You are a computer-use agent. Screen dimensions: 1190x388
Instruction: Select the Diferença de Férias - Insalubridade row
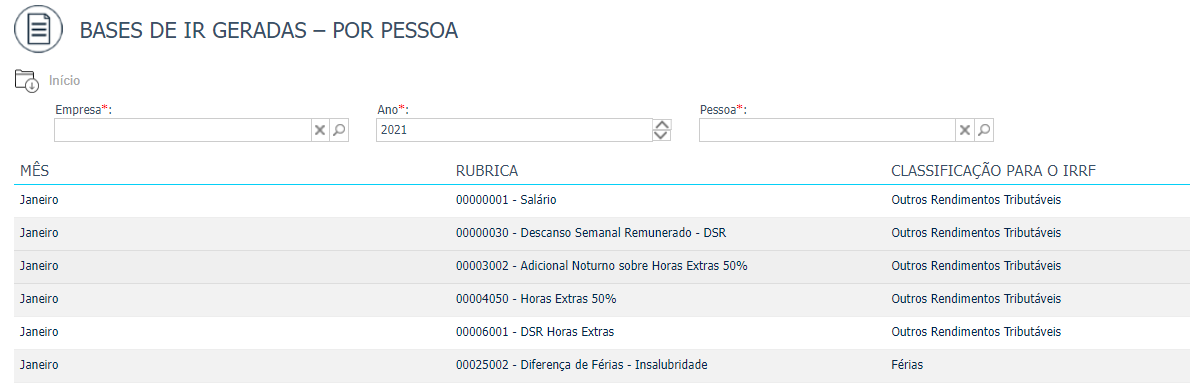point(602,365)
